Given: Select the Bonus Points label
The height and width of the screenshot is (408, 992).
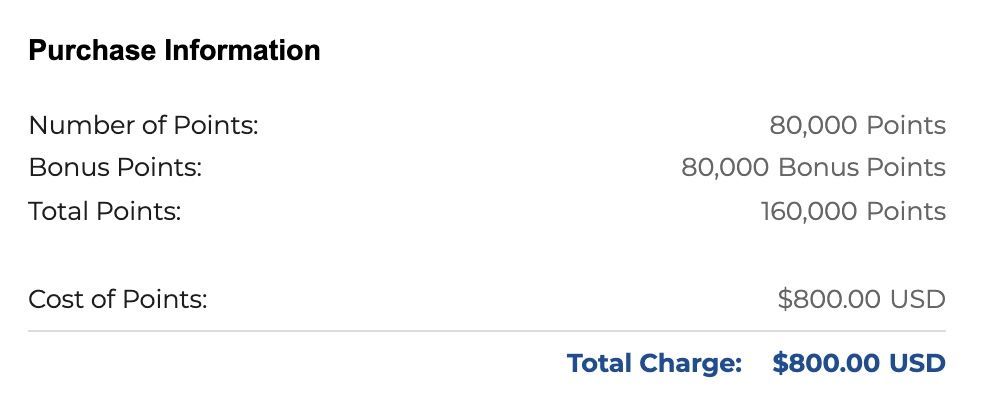Looking at the screenshot, I should click(x=115, y=168).
